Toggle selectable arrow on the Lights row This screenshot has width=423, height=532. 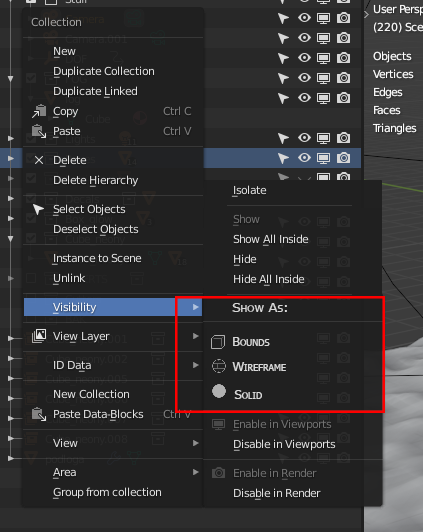point(283,138)
